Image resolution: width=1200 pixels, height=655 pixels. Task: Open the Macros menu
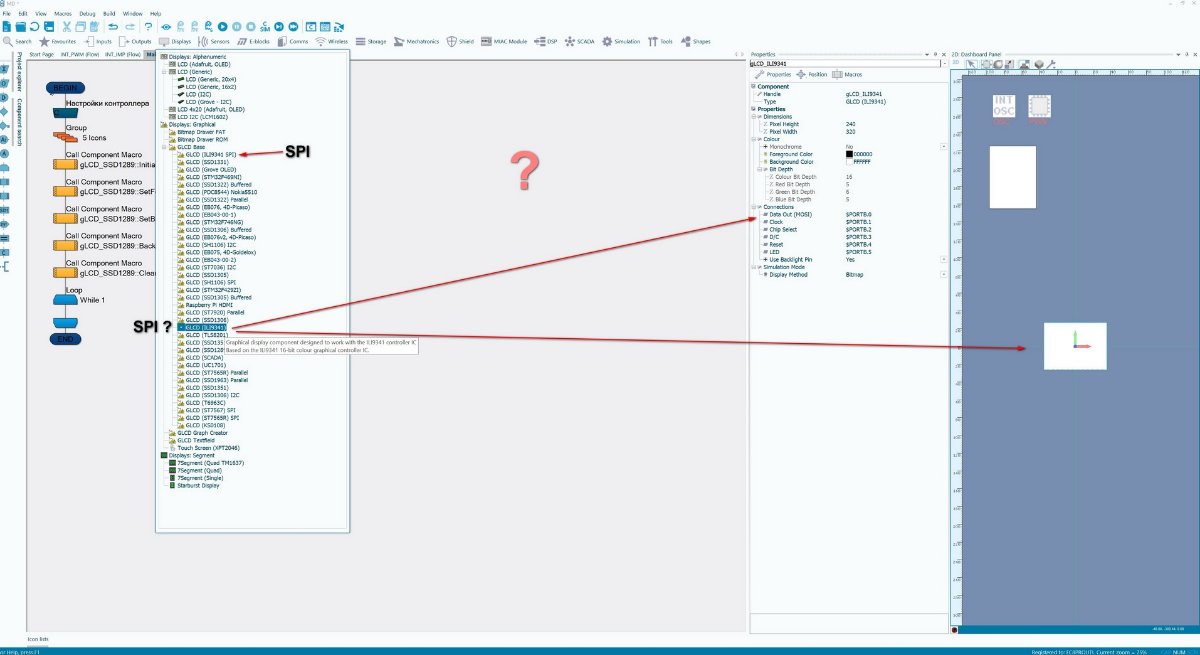click(62, 14)
